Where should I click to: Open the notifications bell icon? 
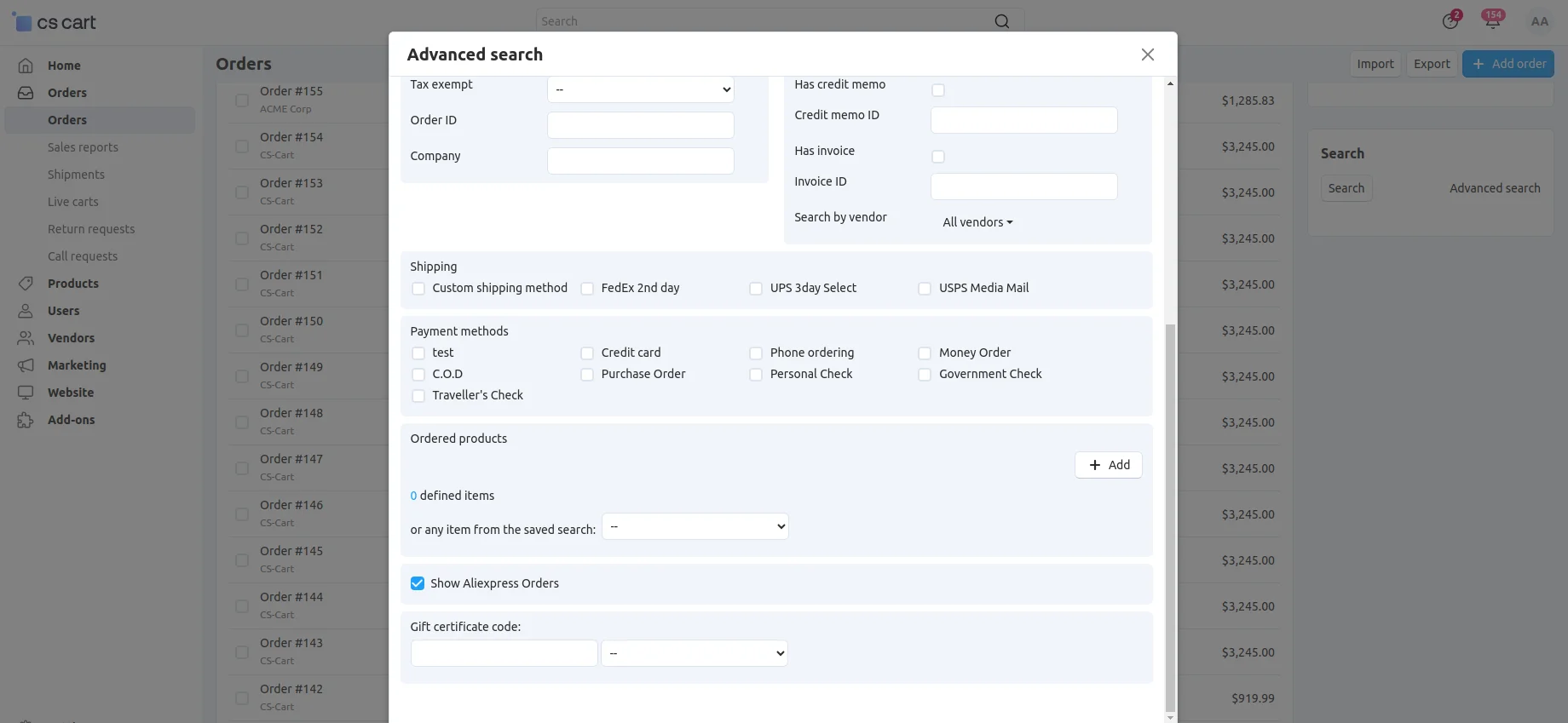coord(1491,21)
